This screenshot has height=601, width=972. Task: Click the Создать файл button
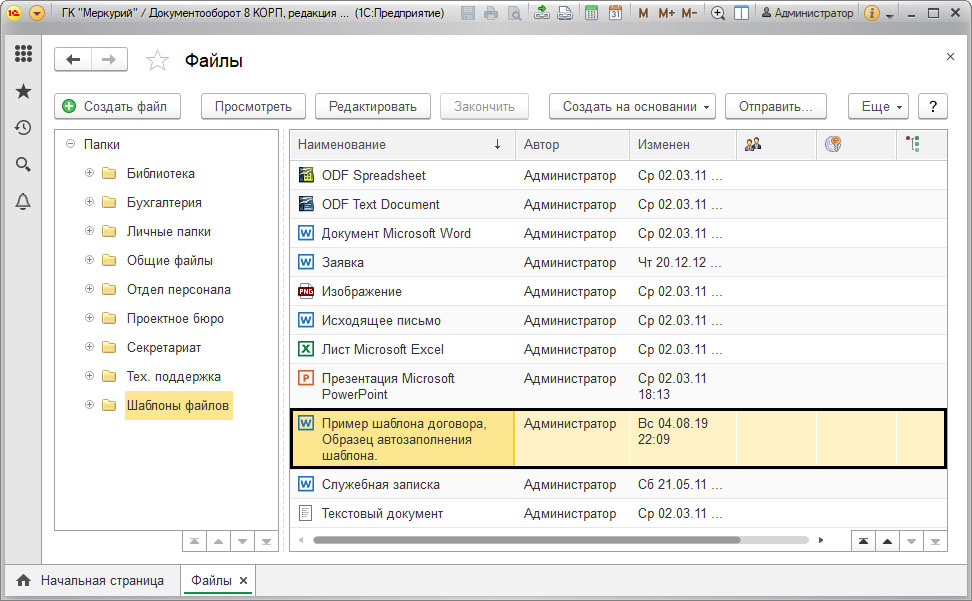pyautogui.click(x=118, y=107)
